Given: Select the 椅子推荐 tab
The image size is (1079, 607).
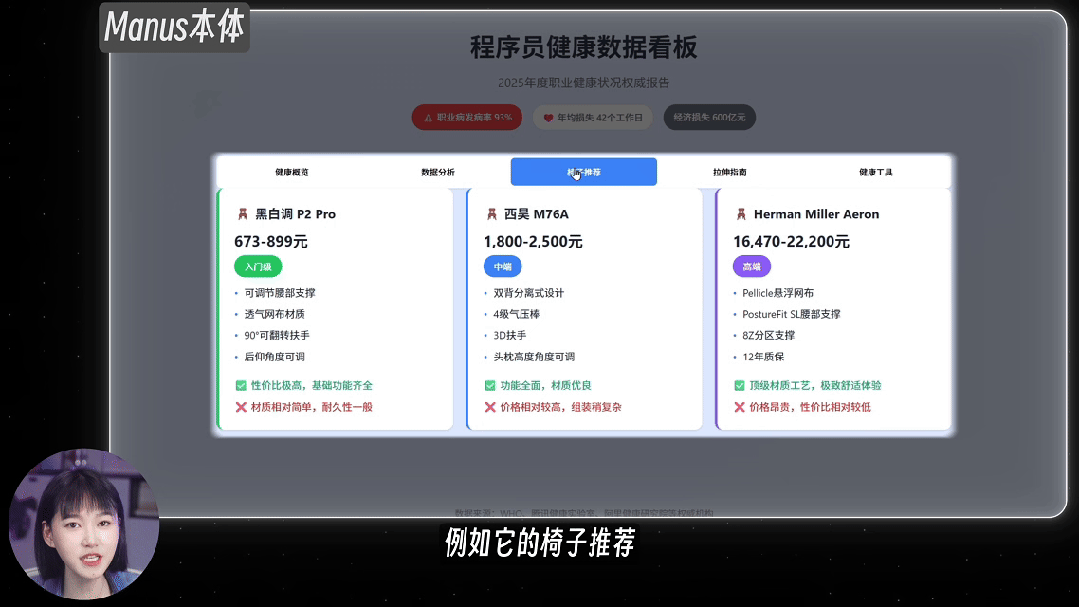Looking at the screenshot, I should [x=584, y=172].
